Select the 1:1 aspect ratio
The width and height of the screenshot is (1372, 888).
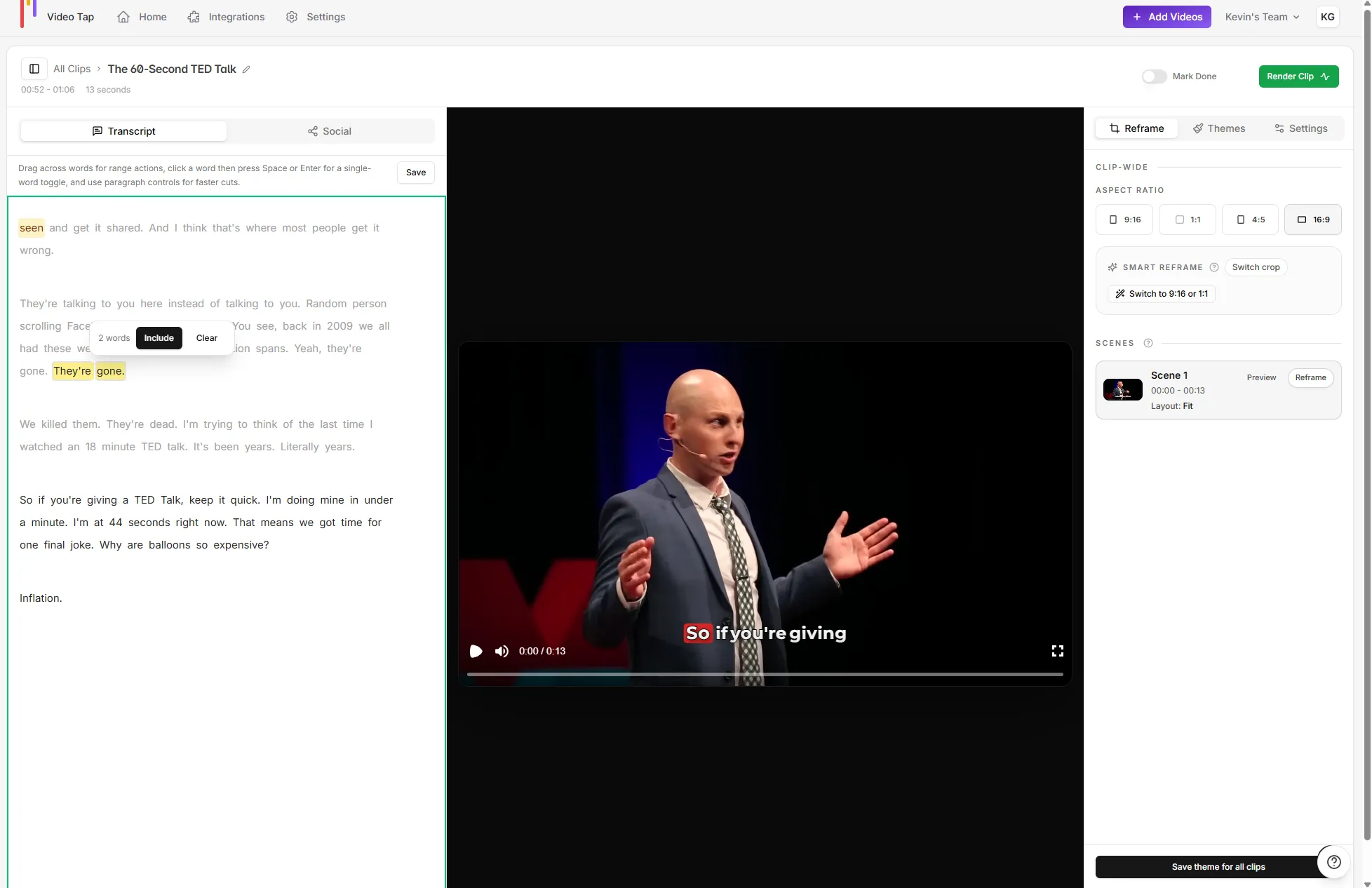point(1188,220)
